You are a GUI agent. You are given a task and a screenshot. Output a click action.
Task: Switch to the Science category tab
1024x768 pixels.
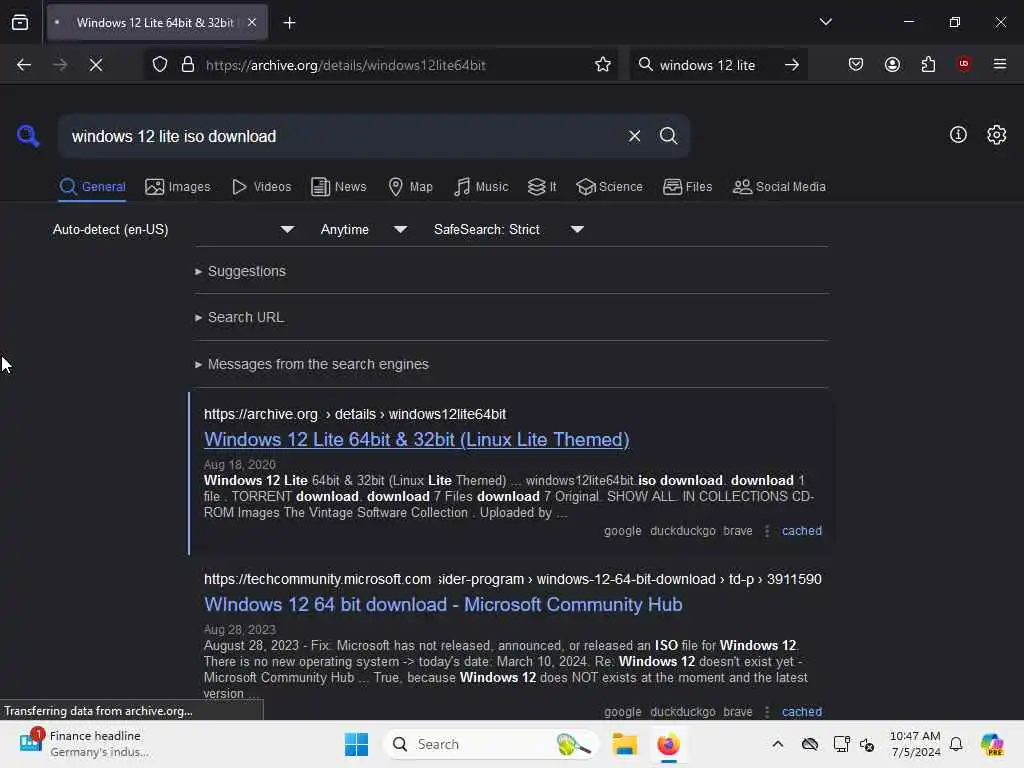[609, 187]
